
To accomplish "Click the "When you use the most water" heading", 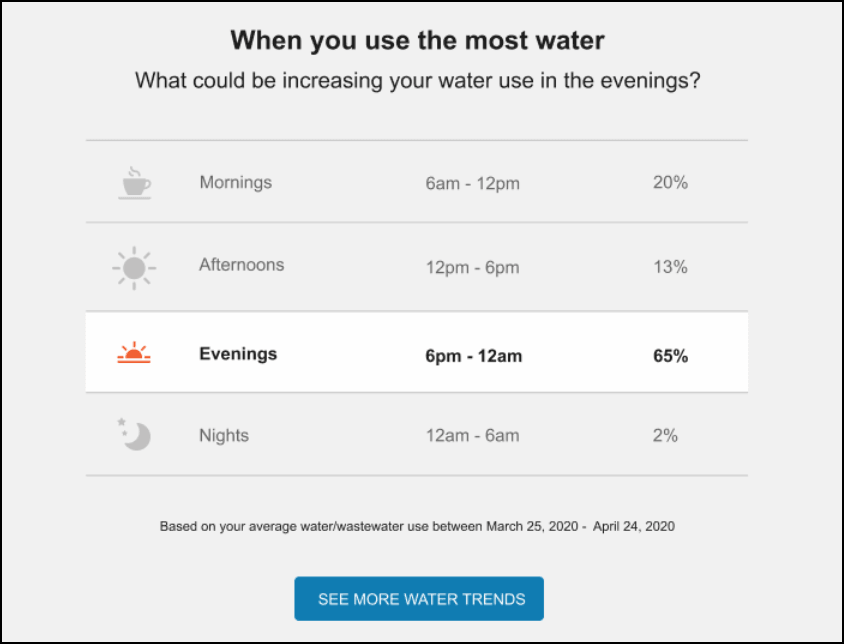I will coord(417,41).
